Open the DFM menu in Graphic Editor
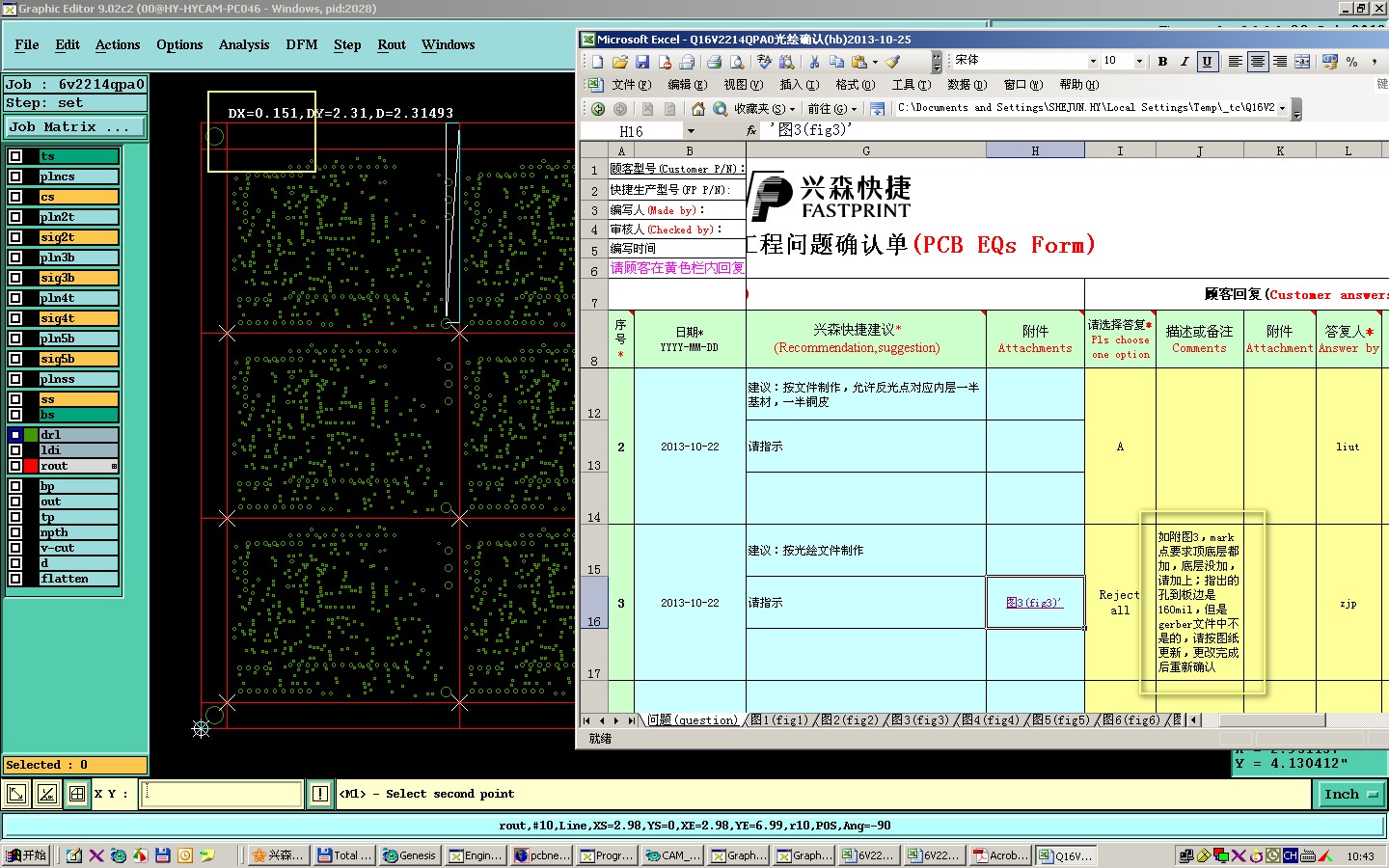Viewport: 1389px width, 868px height. pos(302,44)
